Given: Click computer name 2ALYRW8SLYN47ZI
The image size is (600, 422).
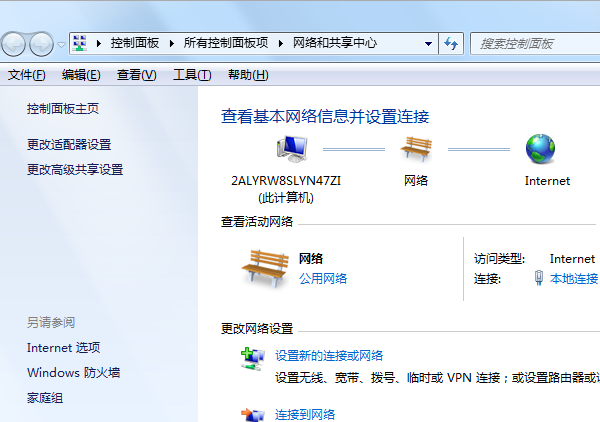Looking at the screenshot, I should coord(286,181).
